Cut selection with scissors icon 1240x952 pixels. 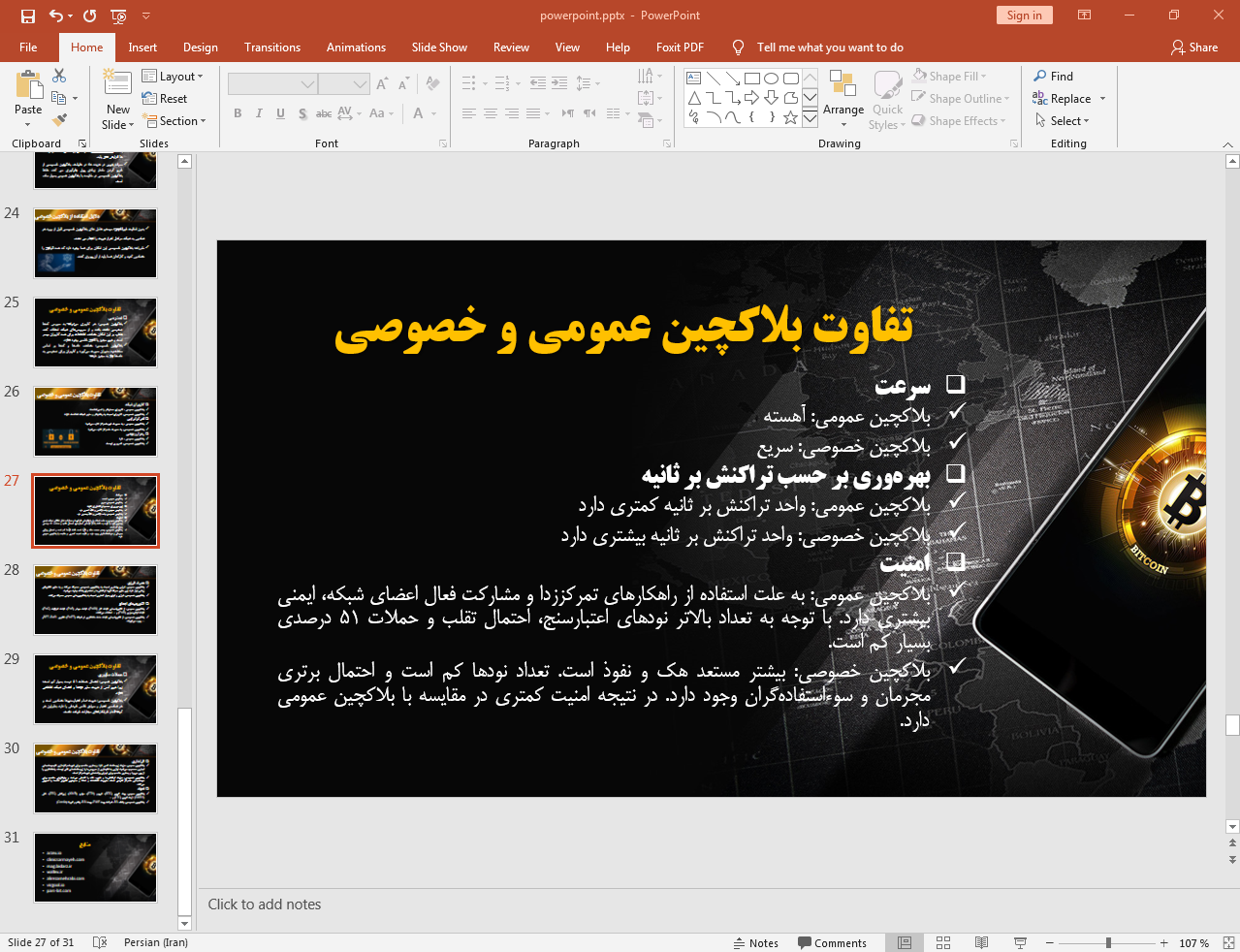pyautogui.click(x=59, y=76)
